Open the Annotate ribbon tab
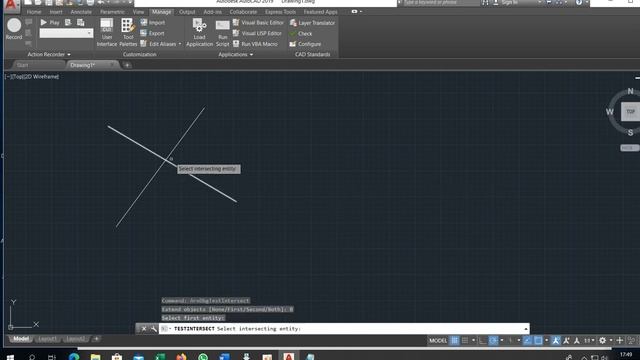Screen dimensions: 640x360 [81, 12]
